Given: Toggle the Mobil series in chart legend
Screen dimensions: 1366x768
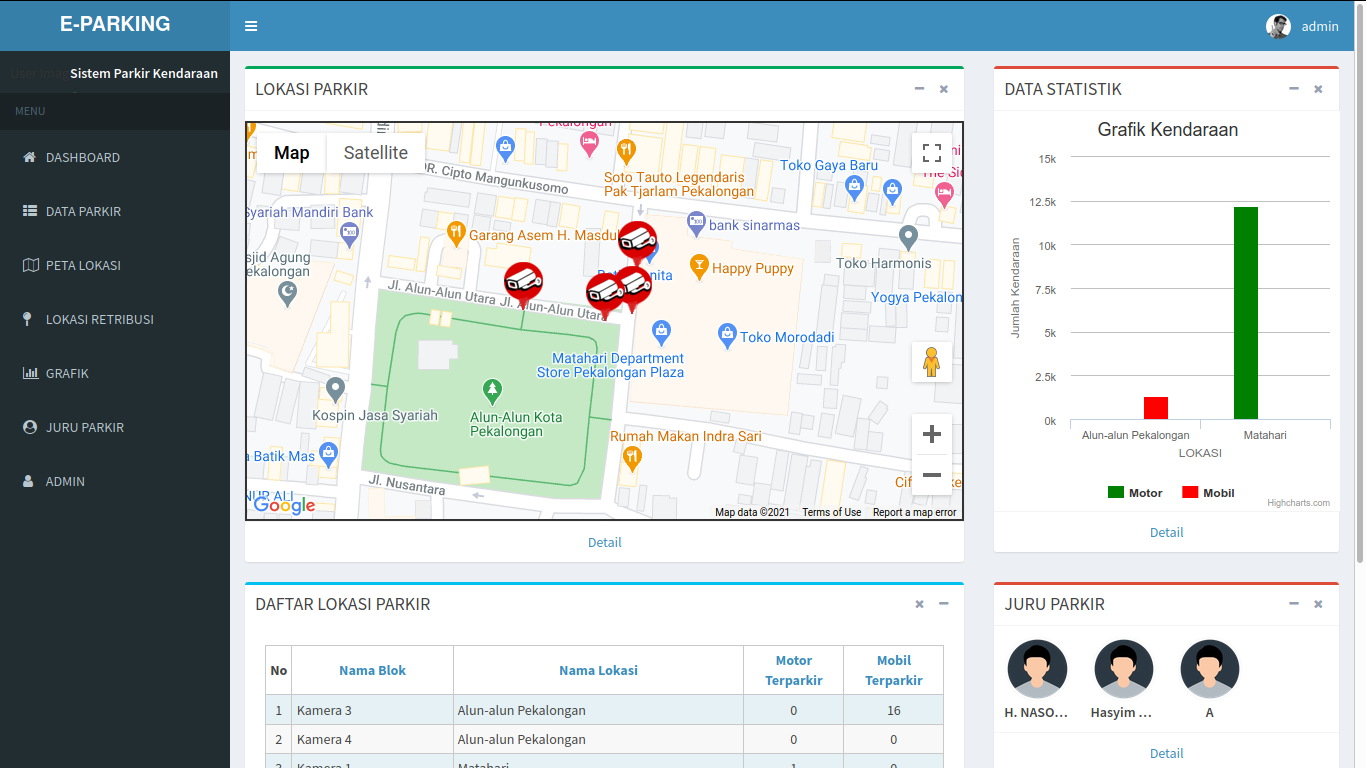Looking at the screenshot, I should [1209, 493].
